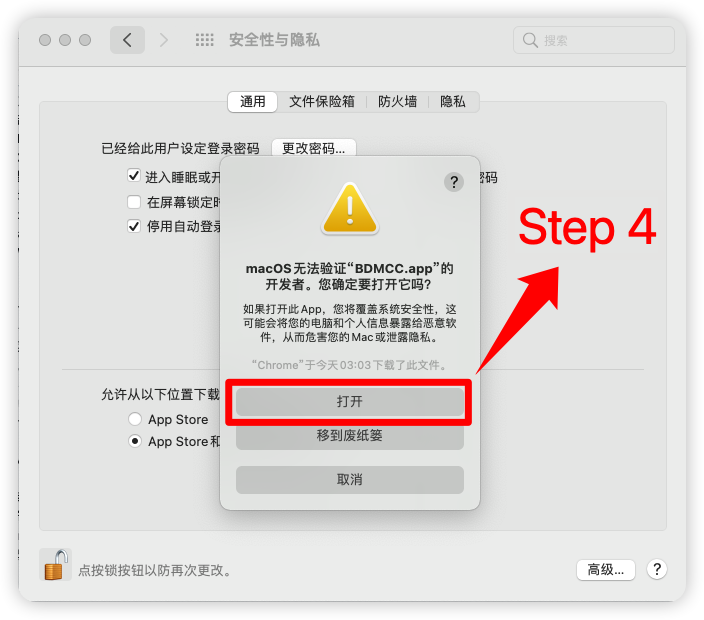The image size is (704, 620).
Task: Select the App Store only radio button
Action: click(x=135, y=419)
